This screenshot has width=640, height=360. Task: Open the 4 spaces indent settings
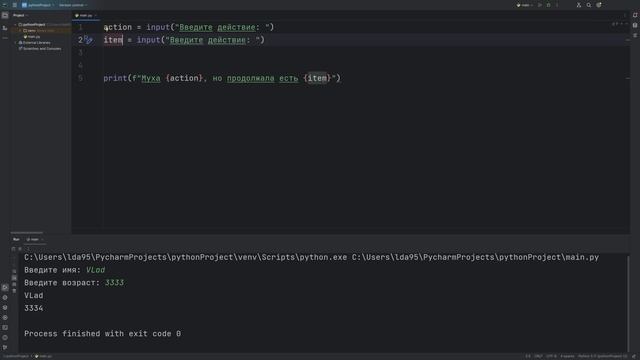[567, 356]
